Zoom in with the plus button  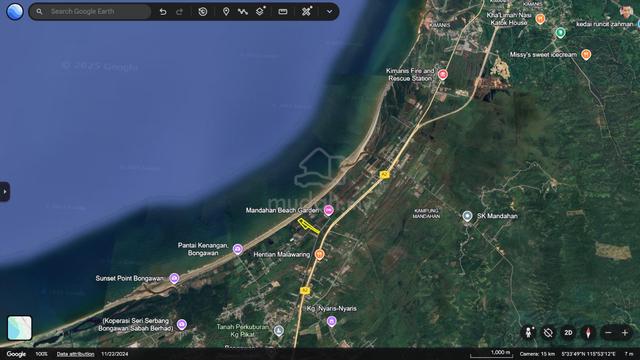625,333
